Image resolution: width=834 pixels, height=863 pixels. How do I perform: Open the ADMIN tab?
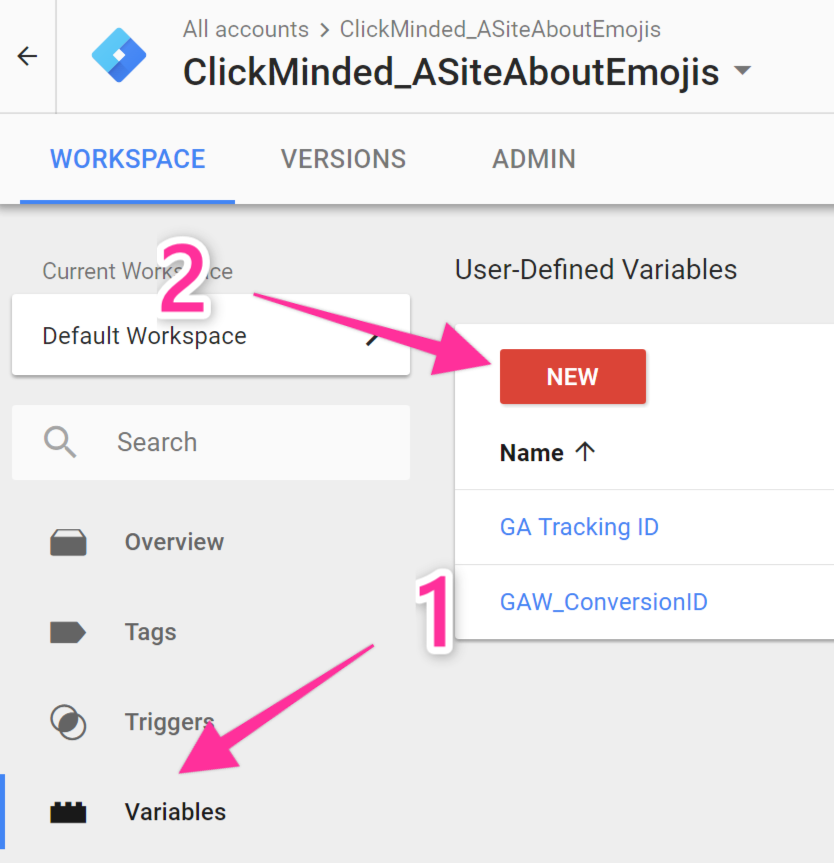[x=533, y=159]
